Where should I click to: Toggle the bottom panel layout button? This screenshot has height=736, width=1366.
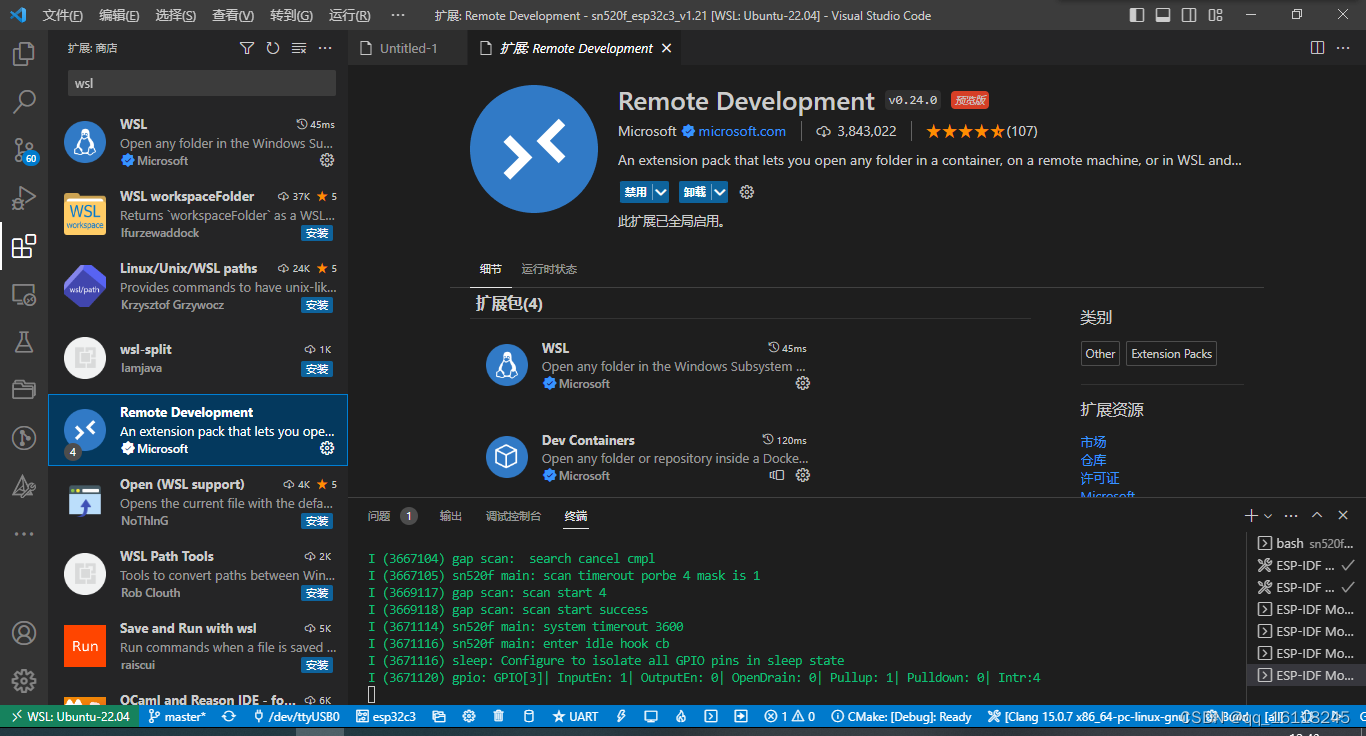coord(1163,15)
